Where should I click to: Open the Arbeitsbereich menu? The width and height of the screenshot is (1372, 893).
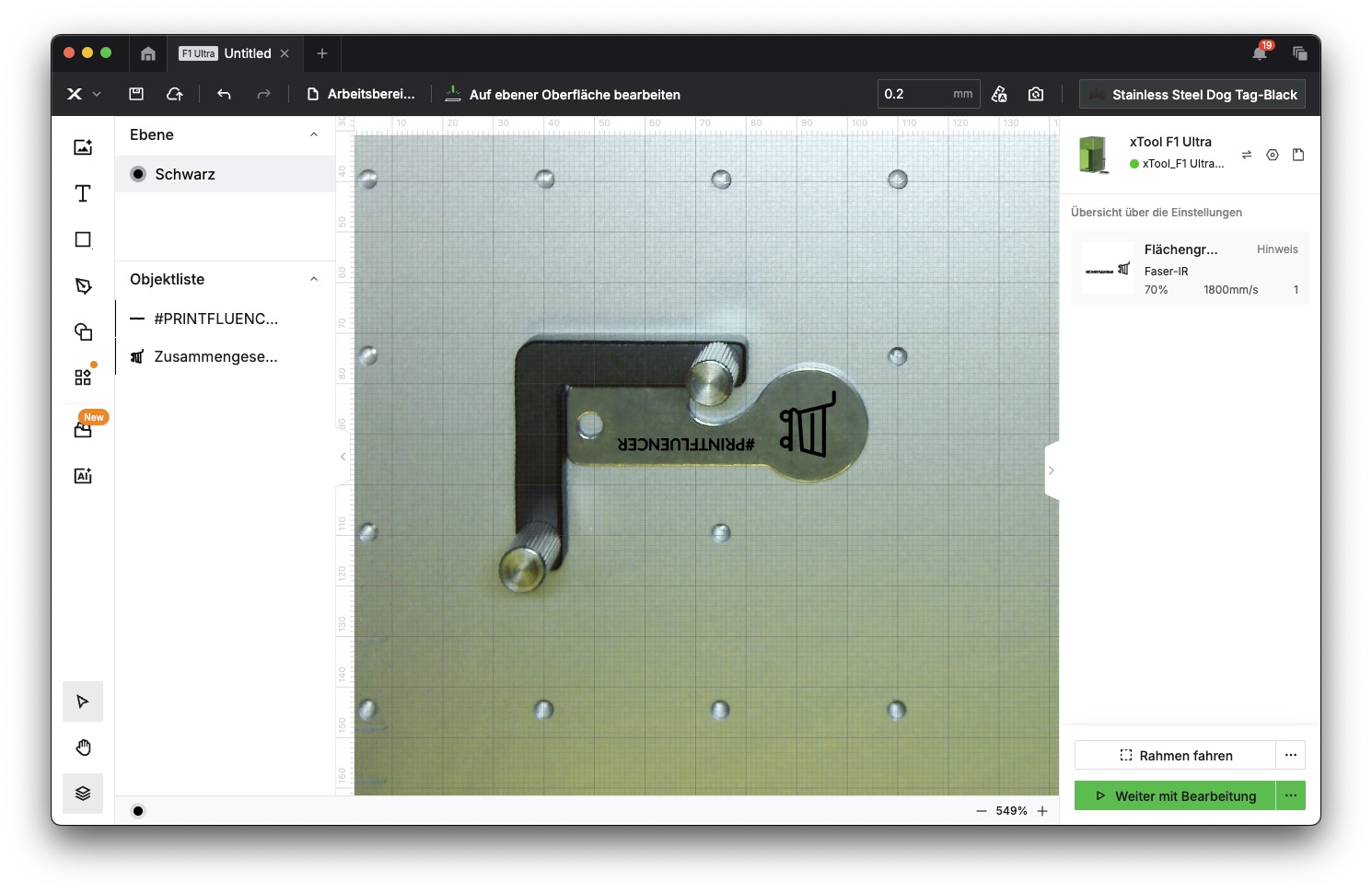[361, 94]
